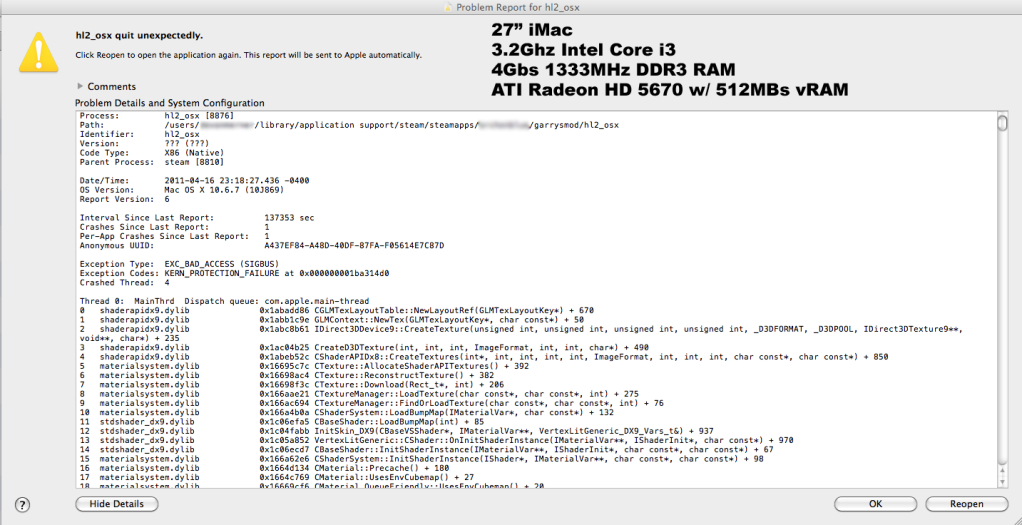Click stack frame 15 CShaderSystem::InitShaderInstance
Viewport: 1022px width, 525px height.
click(422, 458)
